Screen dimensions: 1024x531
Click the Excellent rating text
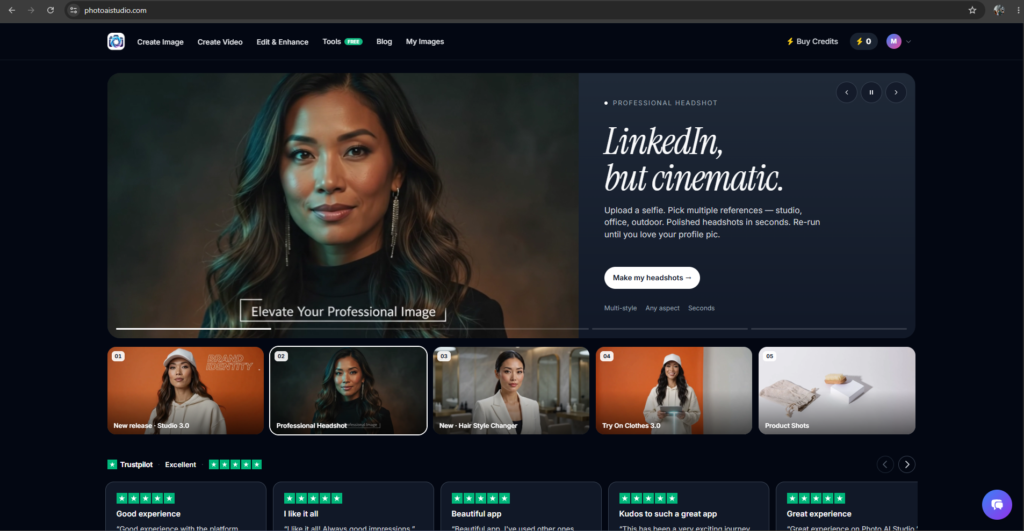click(180, 464)
